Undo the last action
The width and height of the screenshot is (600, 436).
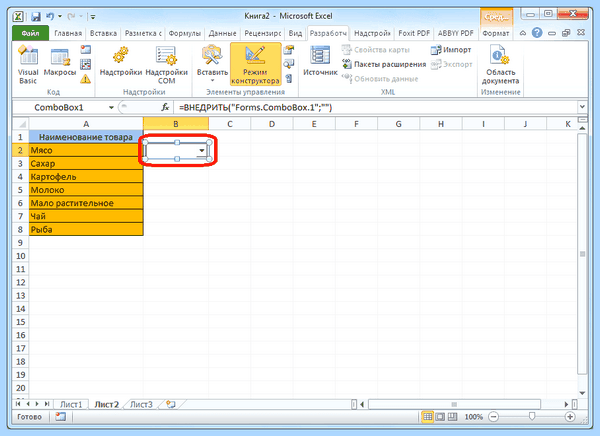pyautogui.click(x=50, y=16)
